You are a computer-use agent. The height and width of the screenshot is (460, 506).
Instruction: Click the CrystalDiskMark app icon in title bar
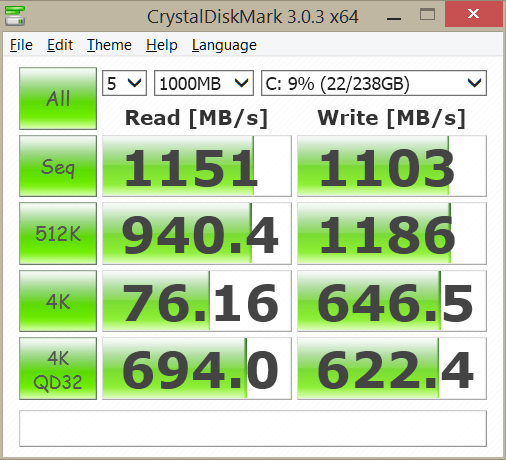(x=15, y=16)
